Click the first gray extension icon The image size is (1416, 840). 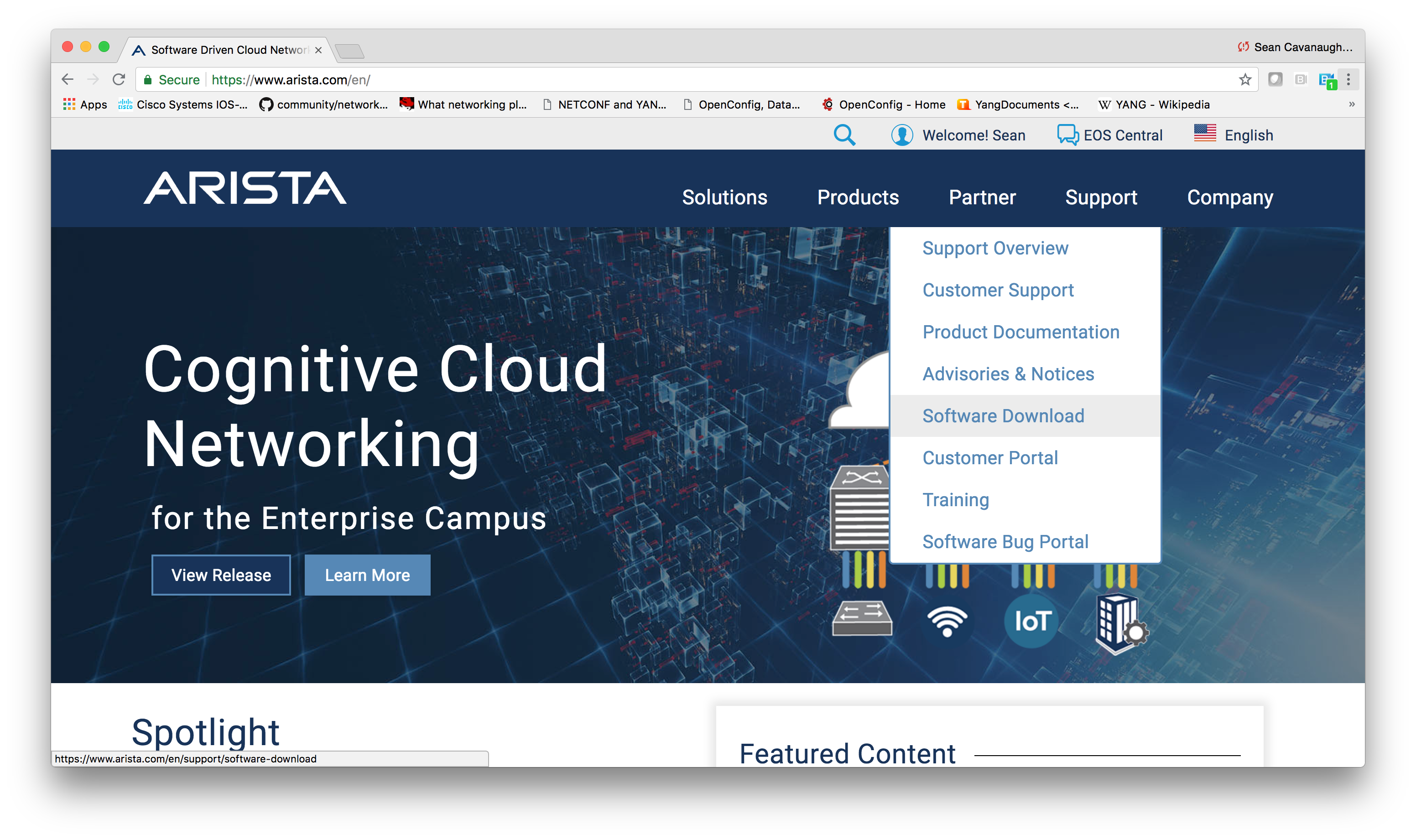coord(1275,79)
